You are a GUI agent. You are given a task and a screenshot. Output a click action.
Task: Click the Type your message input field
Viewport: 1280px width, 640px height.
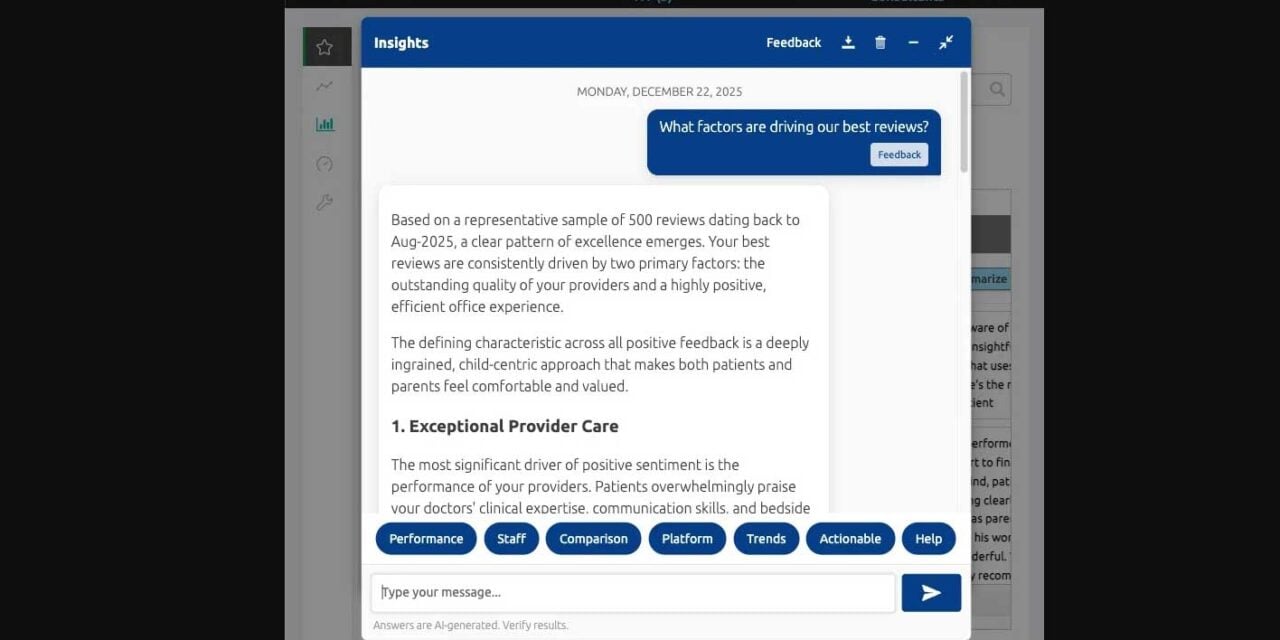632,593
